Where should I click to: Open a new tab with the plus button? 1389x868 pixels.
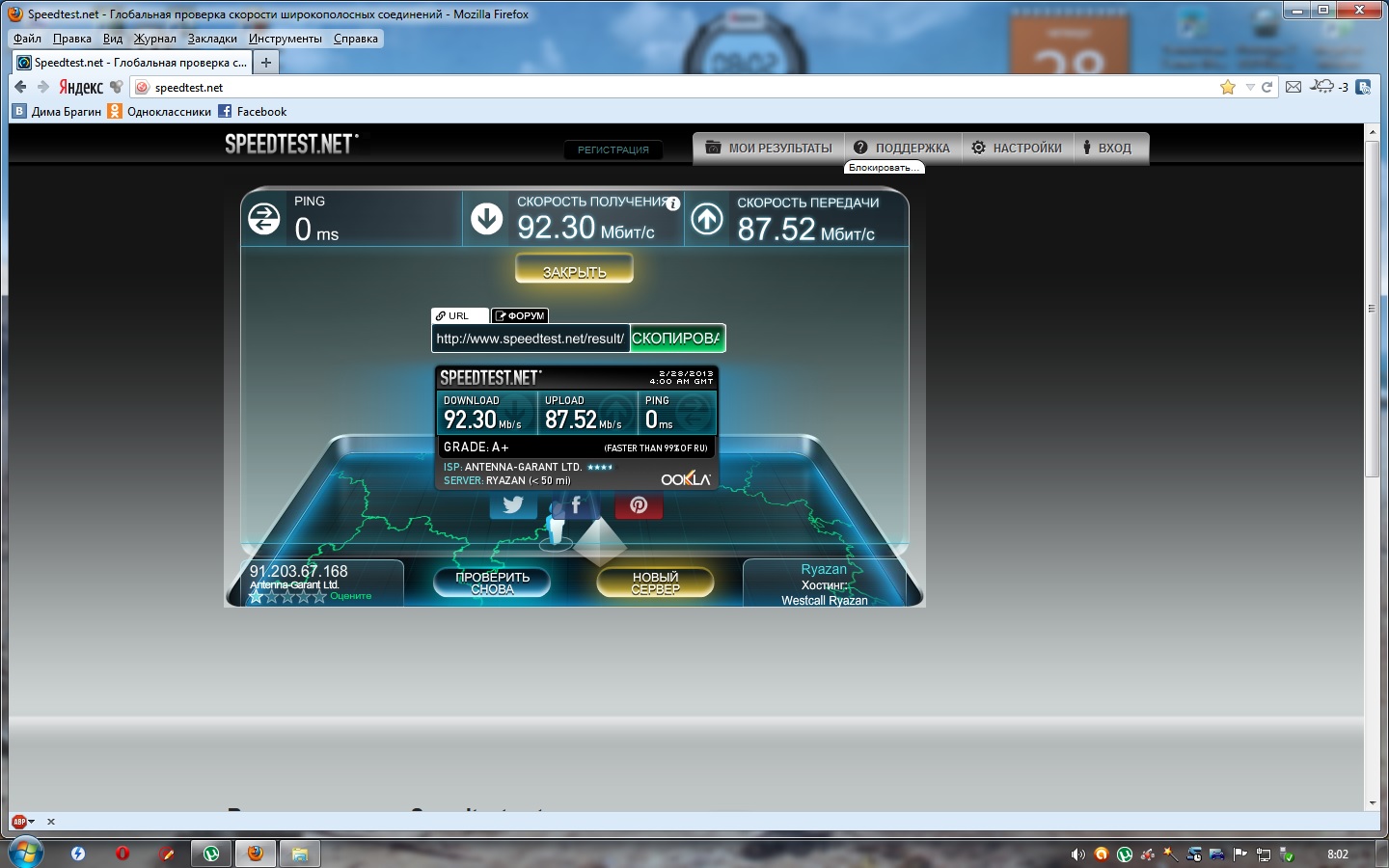tap(266, 63)
